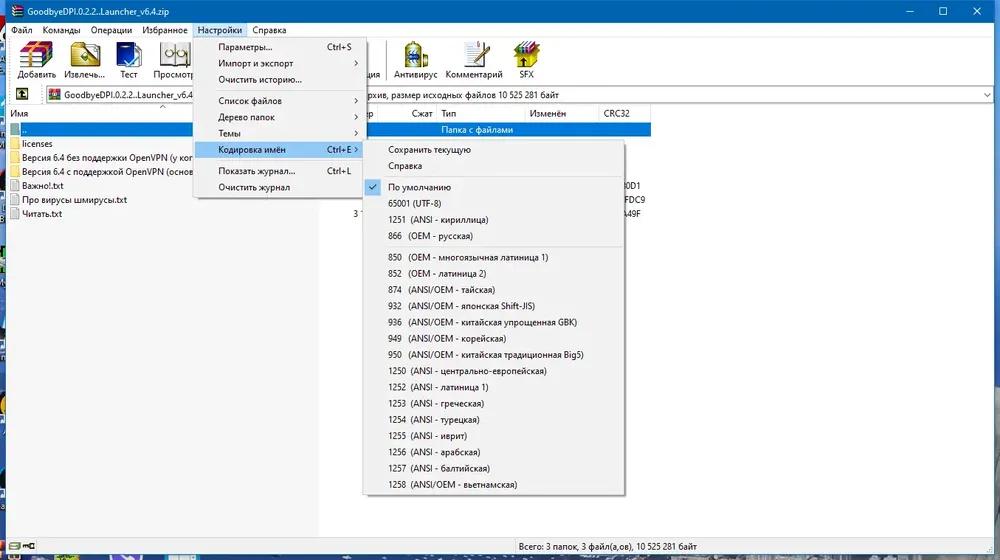Open the archive path dropdown arrow
Screen dimensions: 1000x560
tap(987, 95)
